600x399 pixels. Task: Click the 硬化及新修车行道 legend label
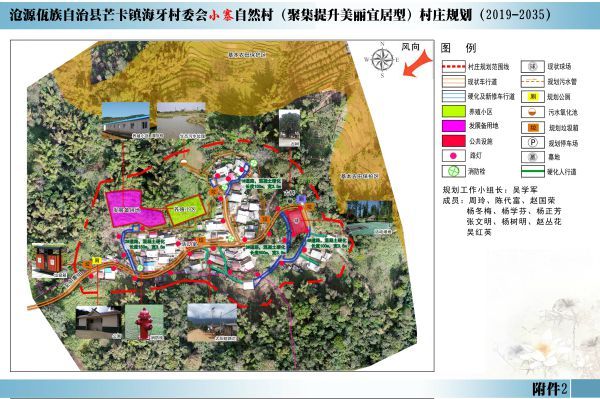coord(491,96)
